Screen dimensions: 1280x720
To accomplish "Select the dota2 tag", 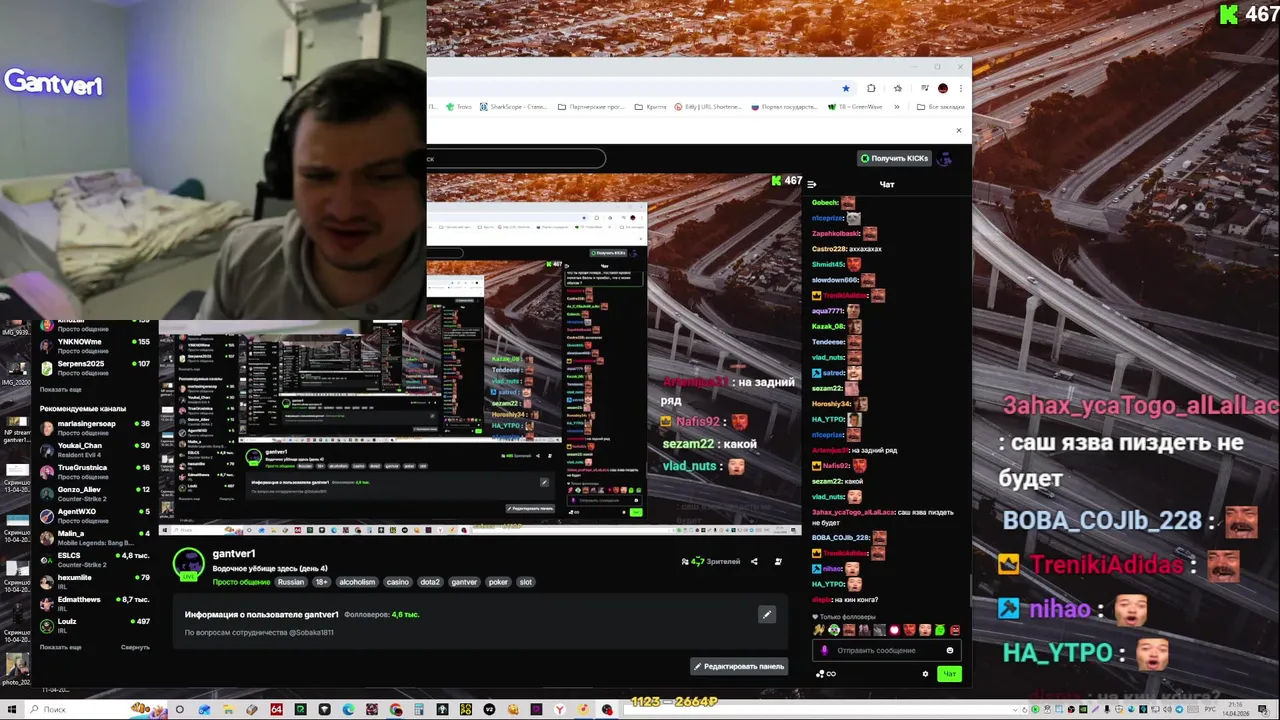I will click(x=429, y=582).
